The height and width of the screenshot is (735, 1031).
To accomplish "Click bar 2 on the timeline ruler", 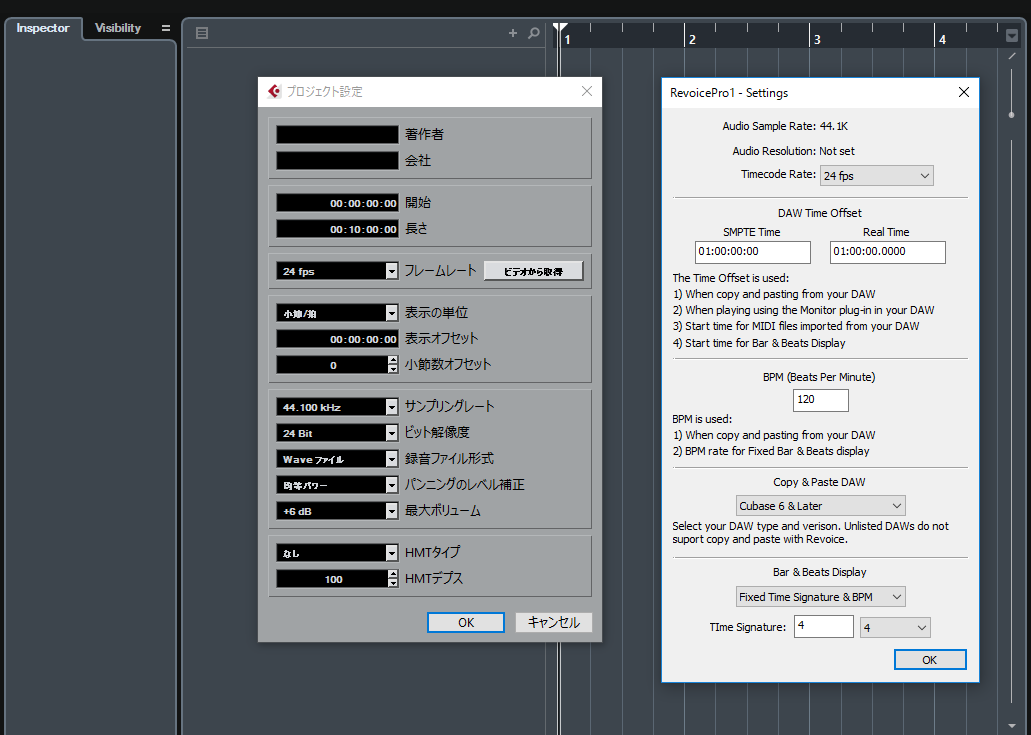I will 692,39.
